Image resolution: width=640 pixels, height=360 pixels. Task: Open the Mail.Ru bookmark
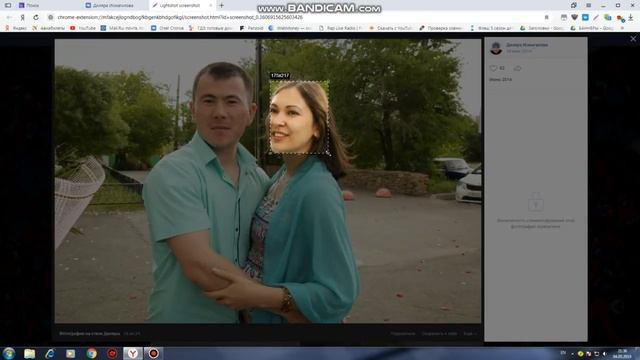(x=122, y=28)
